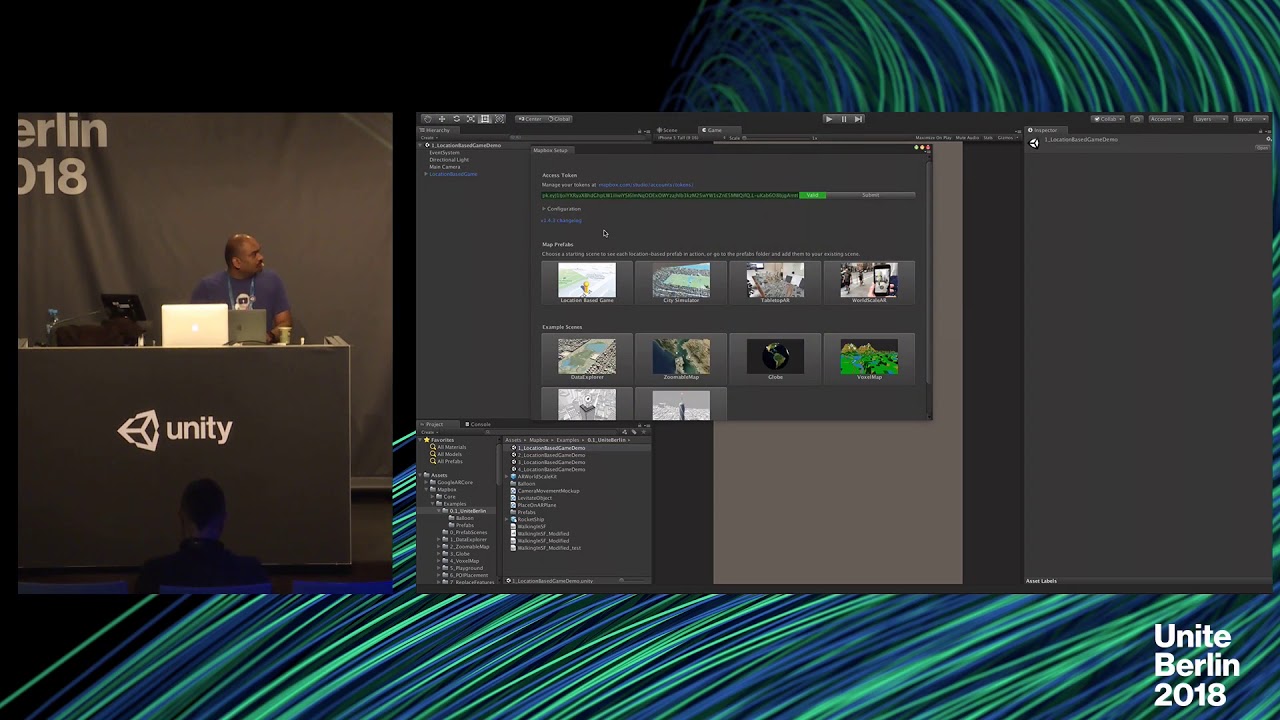The width and height of the screenshot is (1280, 720).
Task: Open the ZoomableMap example scene
Action: point(681,358)
